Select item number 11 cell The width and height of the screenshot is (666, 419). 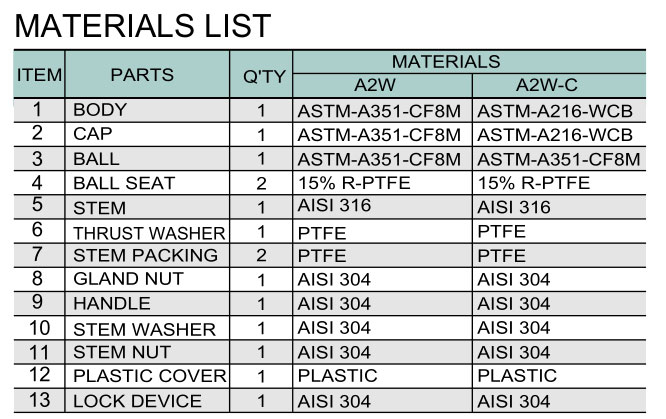click(x=39, y=353)
